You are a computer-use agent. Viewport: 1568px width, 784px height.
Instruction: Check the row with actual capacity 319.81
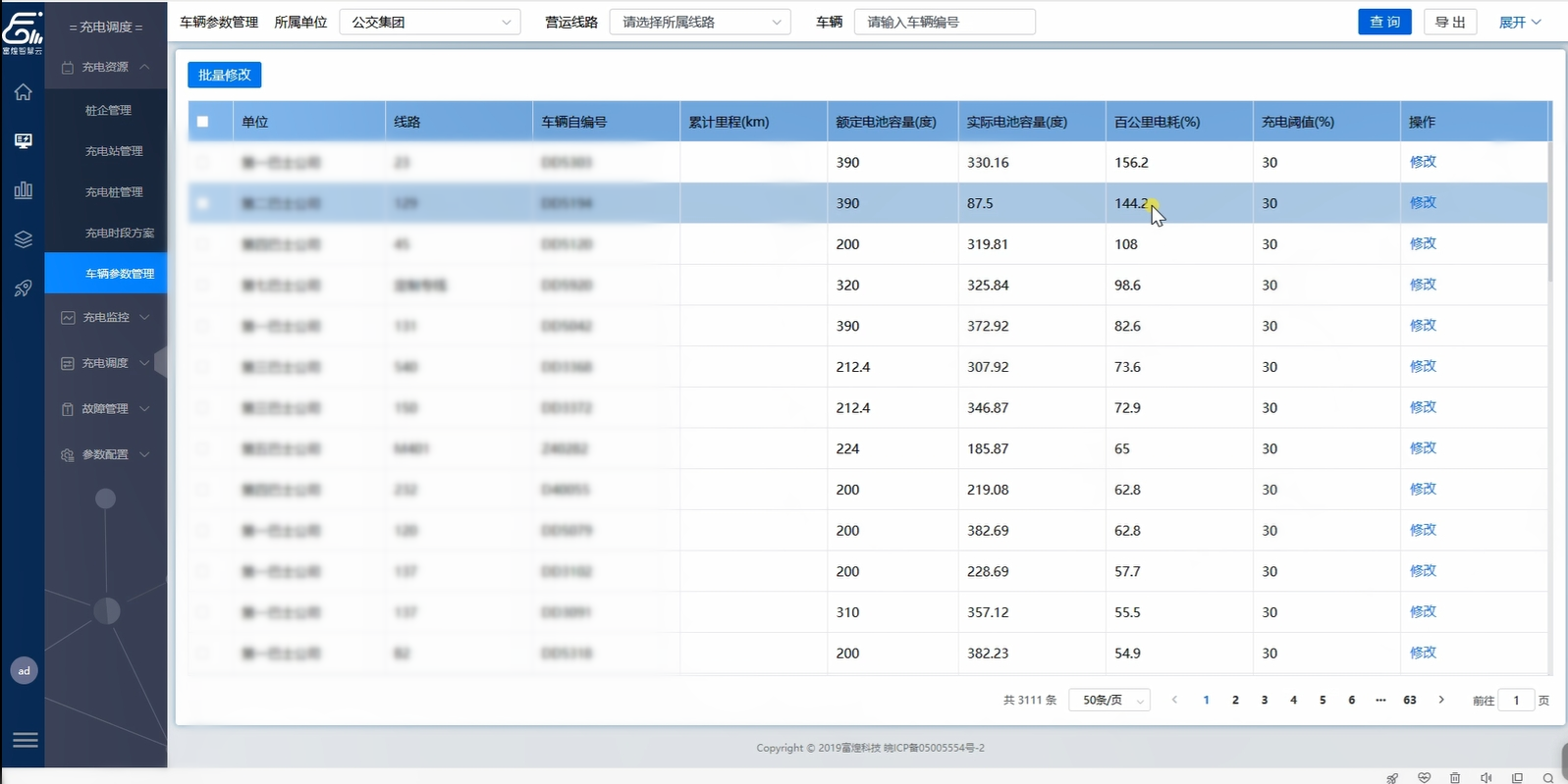(202, 244)
